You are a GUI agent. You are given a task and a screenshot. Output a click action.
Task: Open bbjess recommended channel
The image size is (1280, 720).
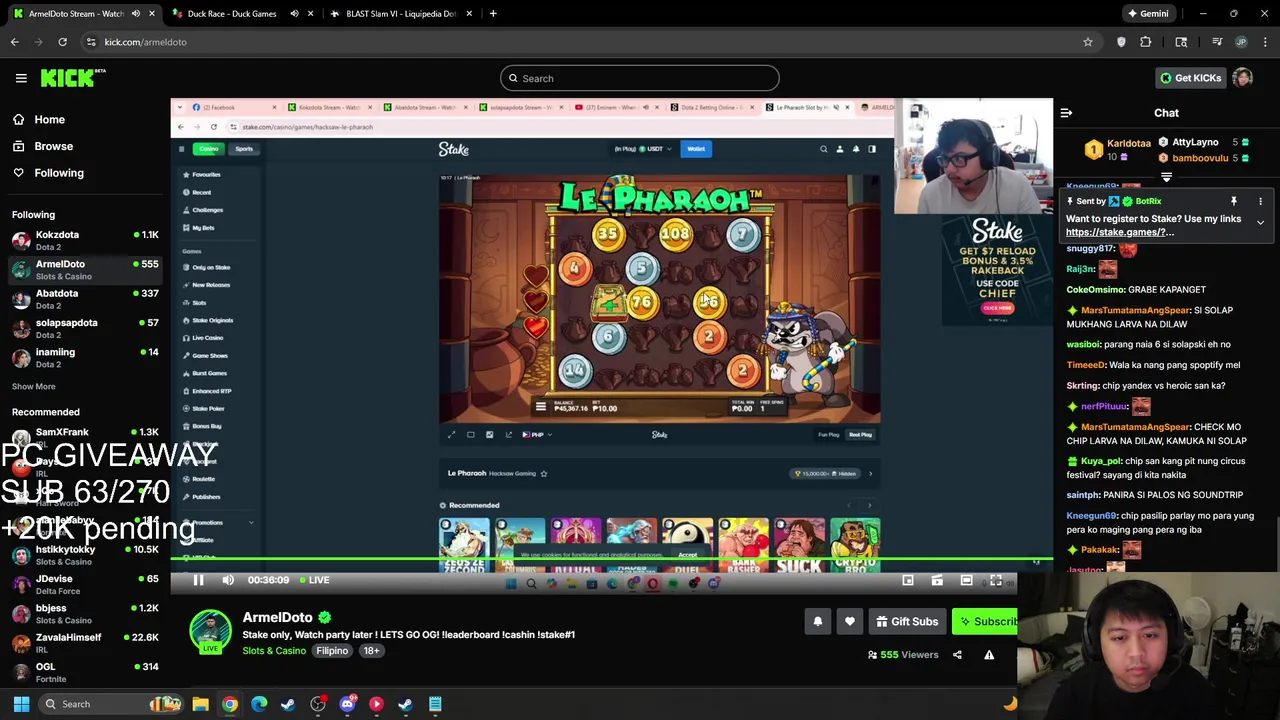point(85,613)
